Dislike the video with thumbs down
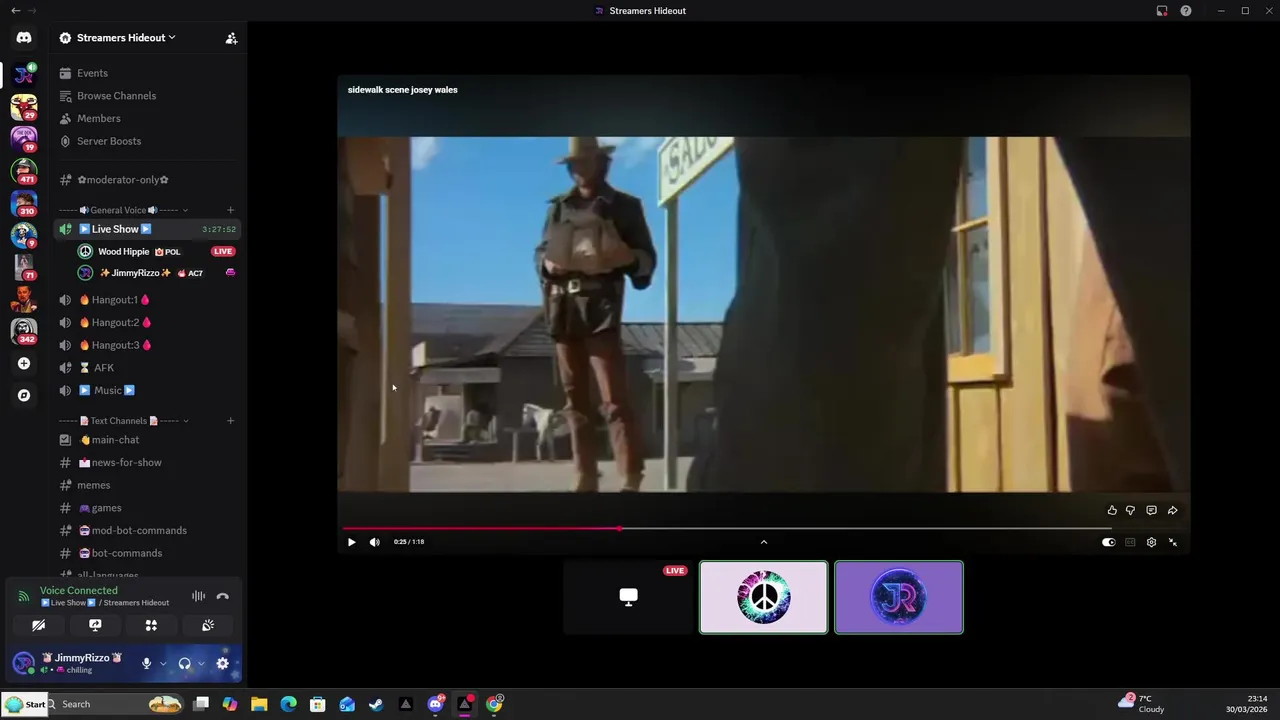The image size is (1280, 720). coord(1130,510)
